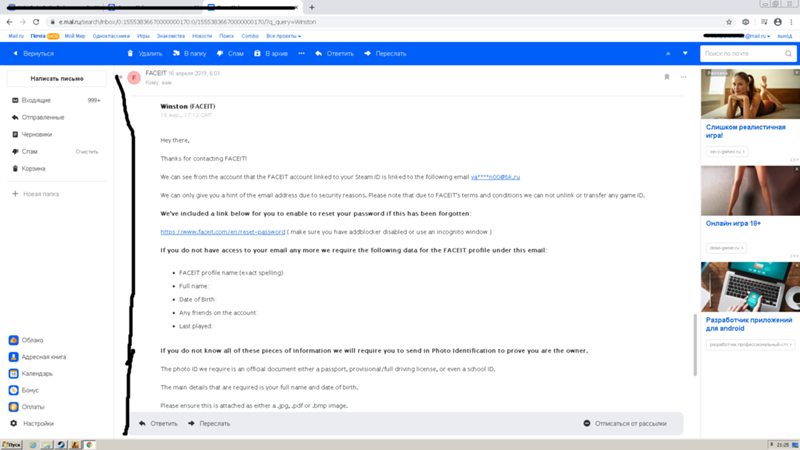This screenshot has height=450, width=800.
Task: Open Адресная книга contacts
Action: 38,357
